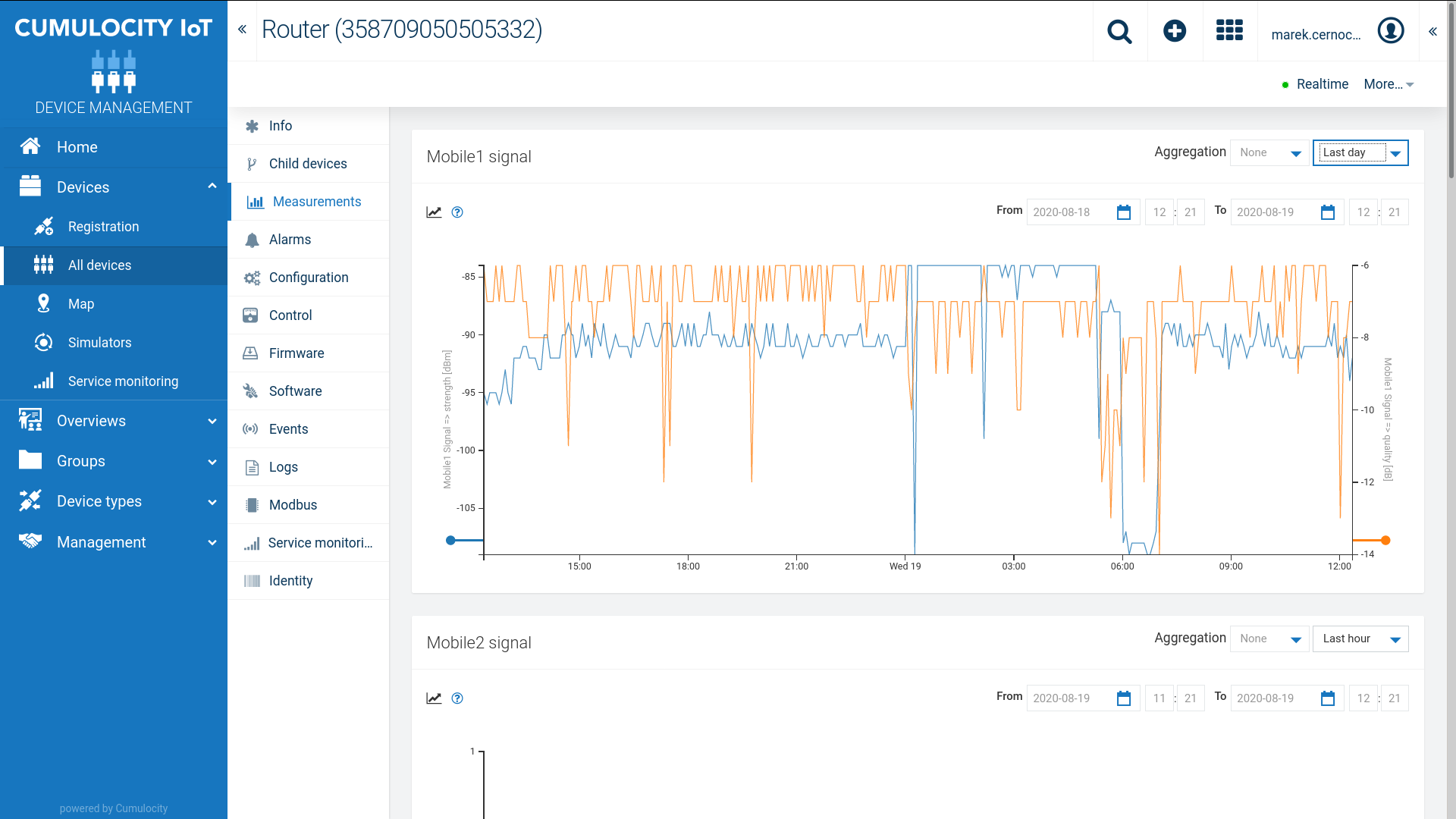
Task: Click the Events broadcast icon
Action: point(250,429)
